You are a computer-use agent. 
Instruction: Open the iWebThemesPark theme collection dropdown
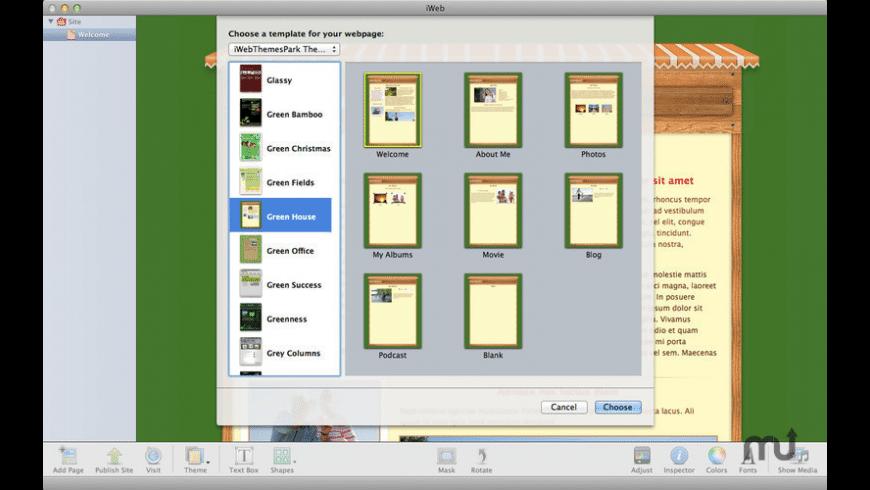click(284, 49)
